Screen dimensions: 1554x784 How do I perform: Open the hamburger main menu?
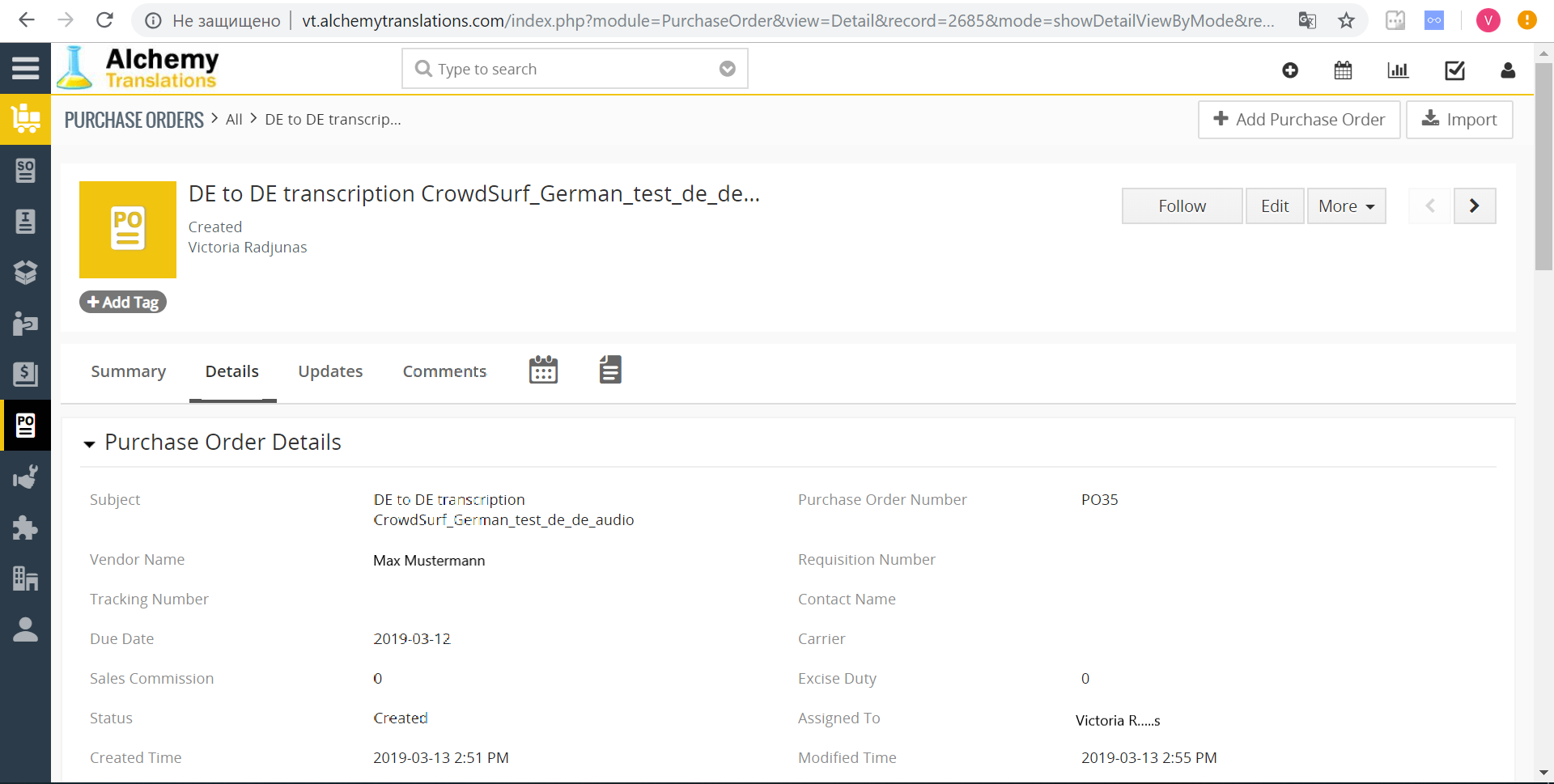25,69
